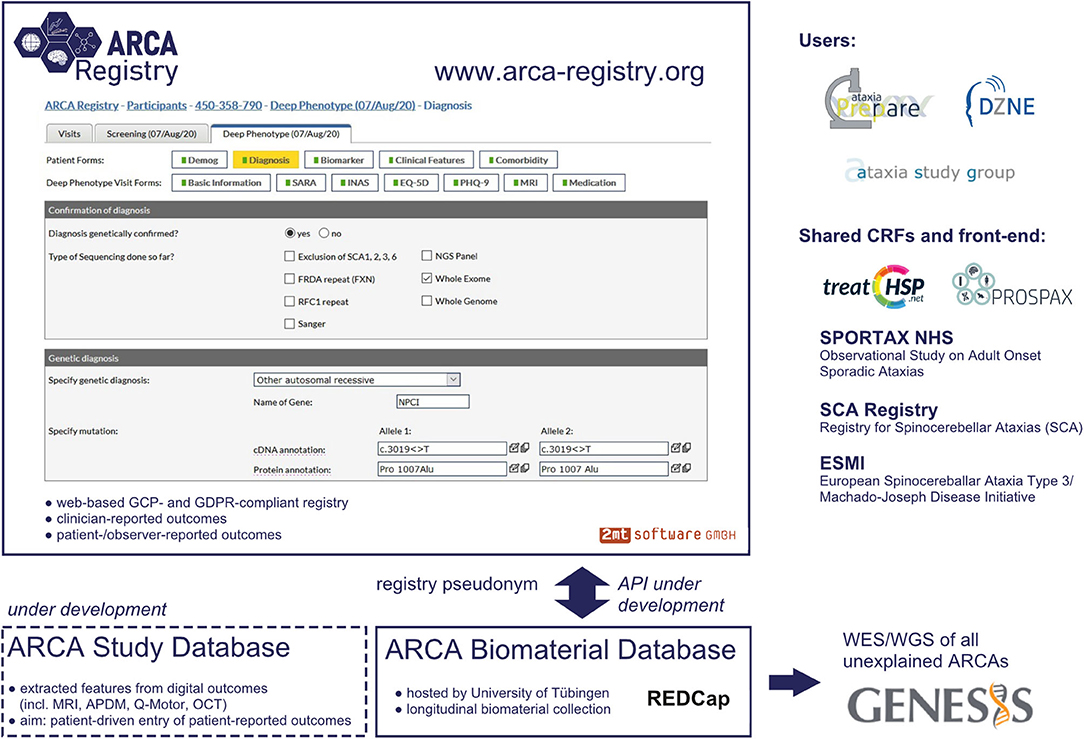Follow the Deep Phenotype (07/Aug/20) breadcrumb link
The height and width of the screenshot is (739, 1084).
pyautogui.click(x=343, y=105)
